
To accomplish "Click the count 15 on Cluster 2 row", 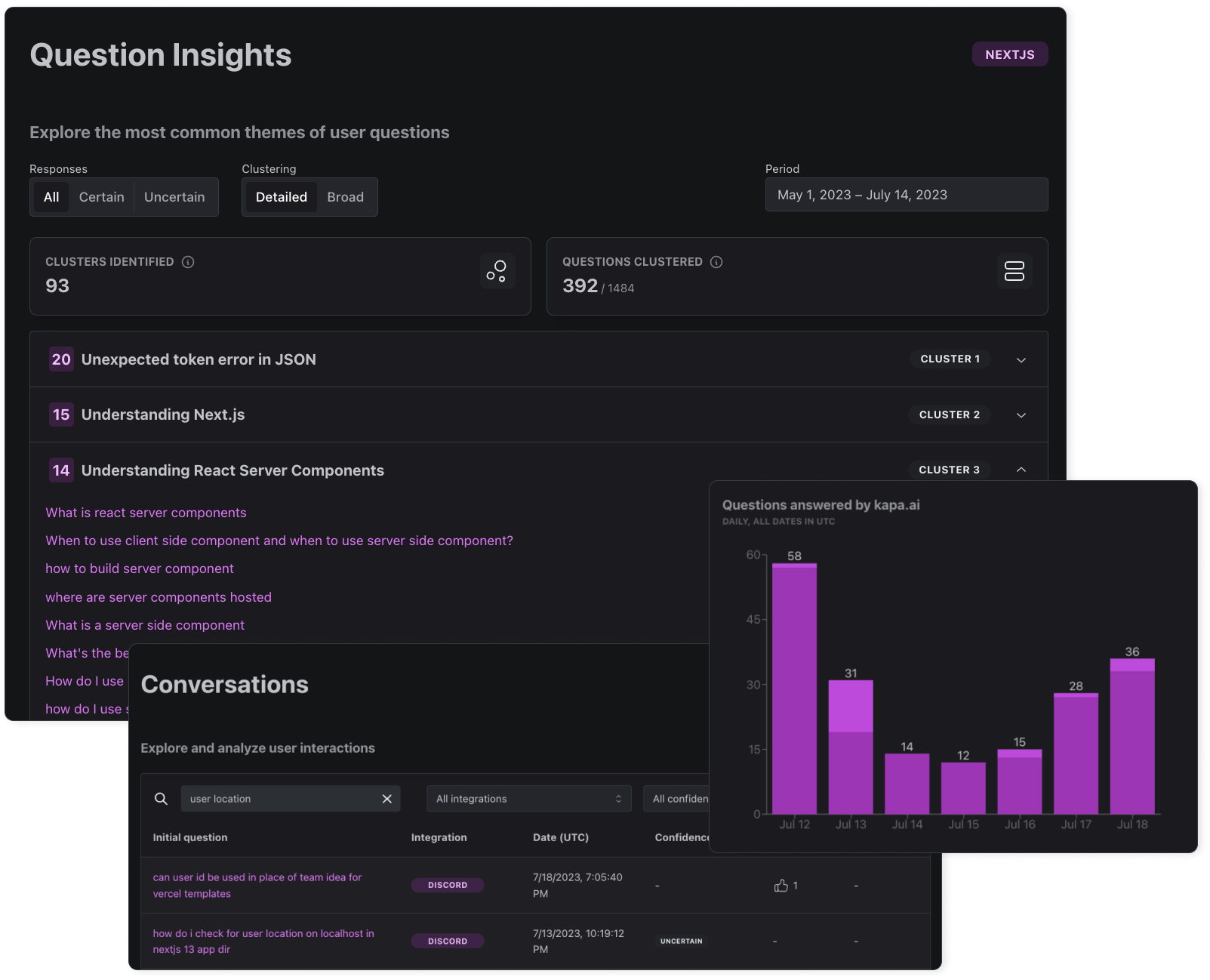I will 61,414.
